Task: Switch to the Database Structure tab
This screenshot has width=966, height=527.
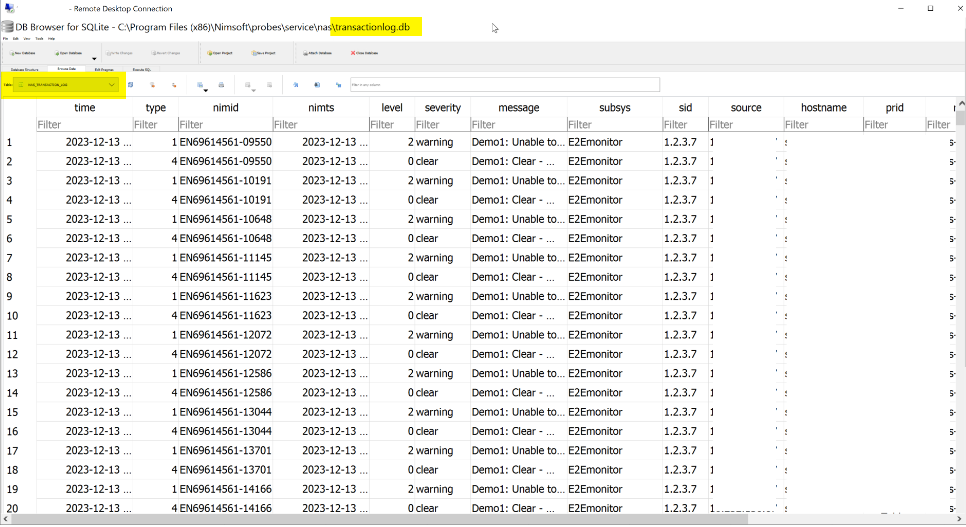Action: coord(24,69)
